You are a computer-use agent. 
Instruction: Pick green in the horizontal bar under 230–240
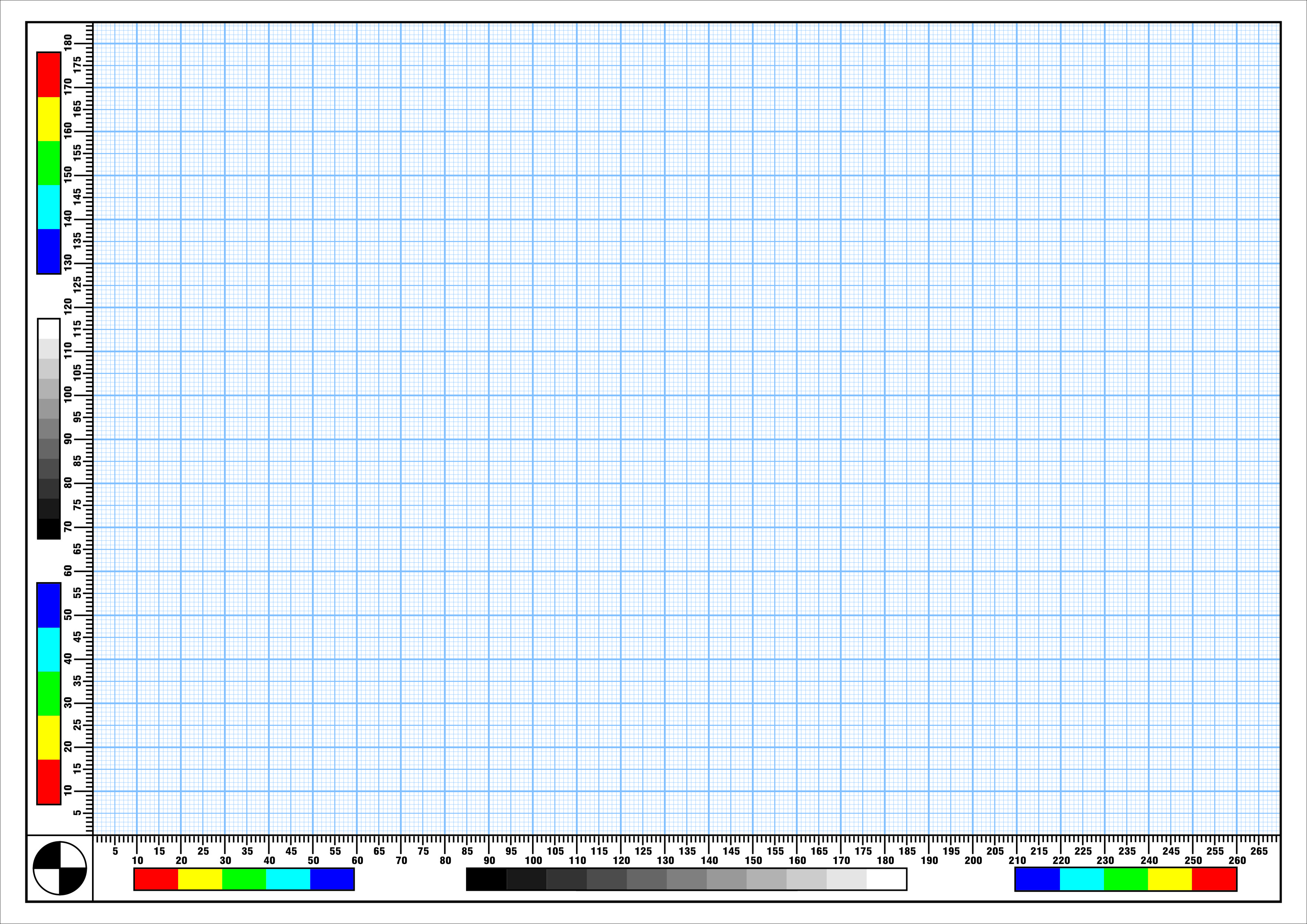coord(1126,880)
